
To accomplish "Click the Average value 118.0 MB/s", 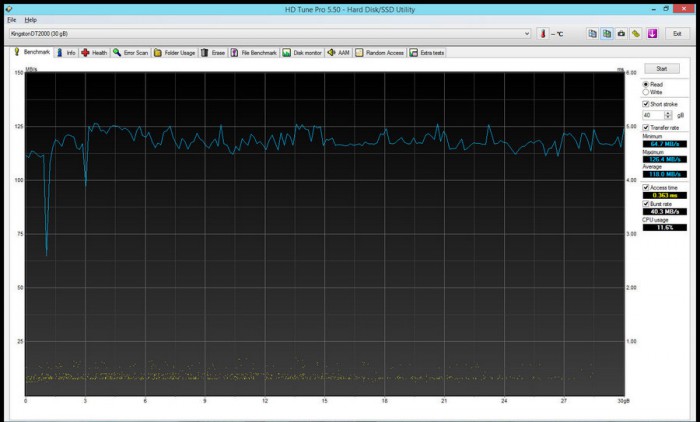I will (x=665, y=174).
